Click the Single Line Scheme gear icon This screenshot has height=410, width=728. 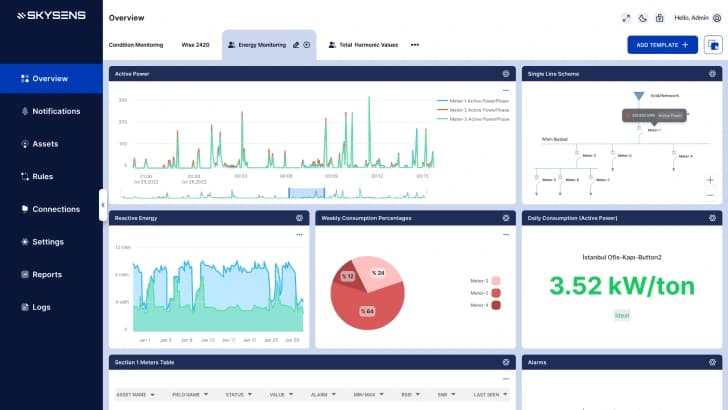714,74
